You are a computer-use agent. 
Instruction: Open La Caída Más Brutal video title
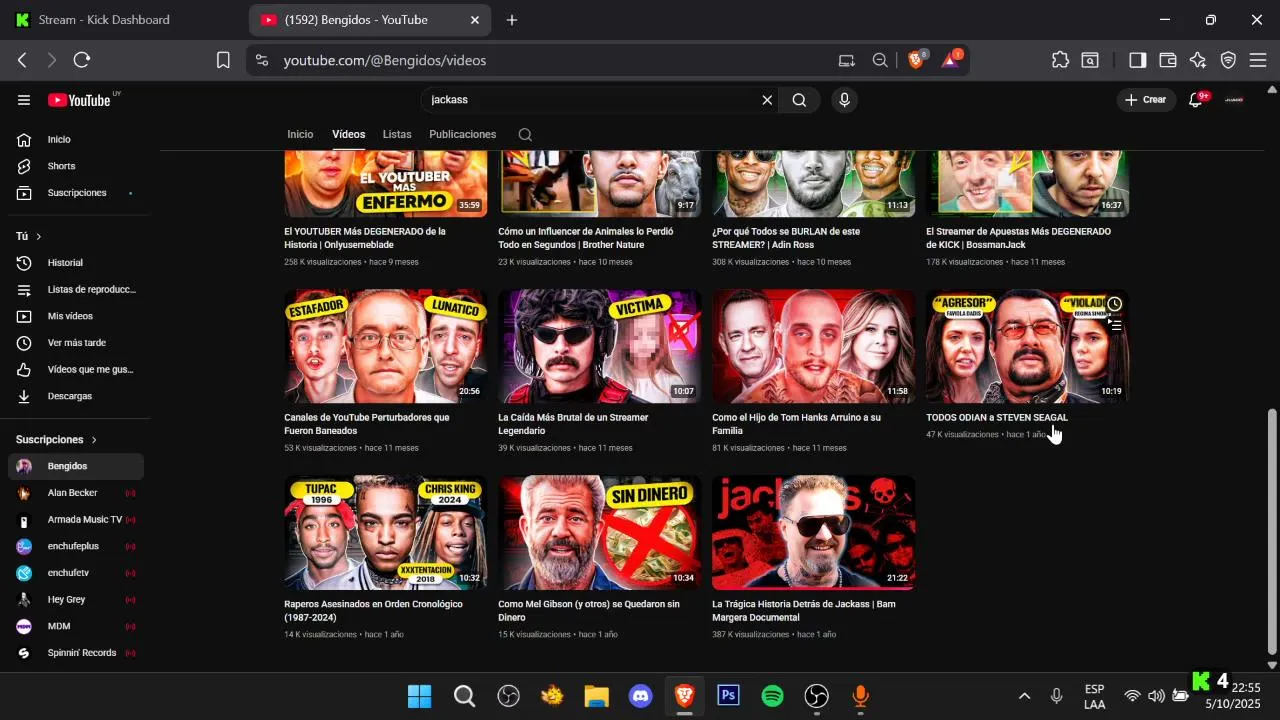573,424
